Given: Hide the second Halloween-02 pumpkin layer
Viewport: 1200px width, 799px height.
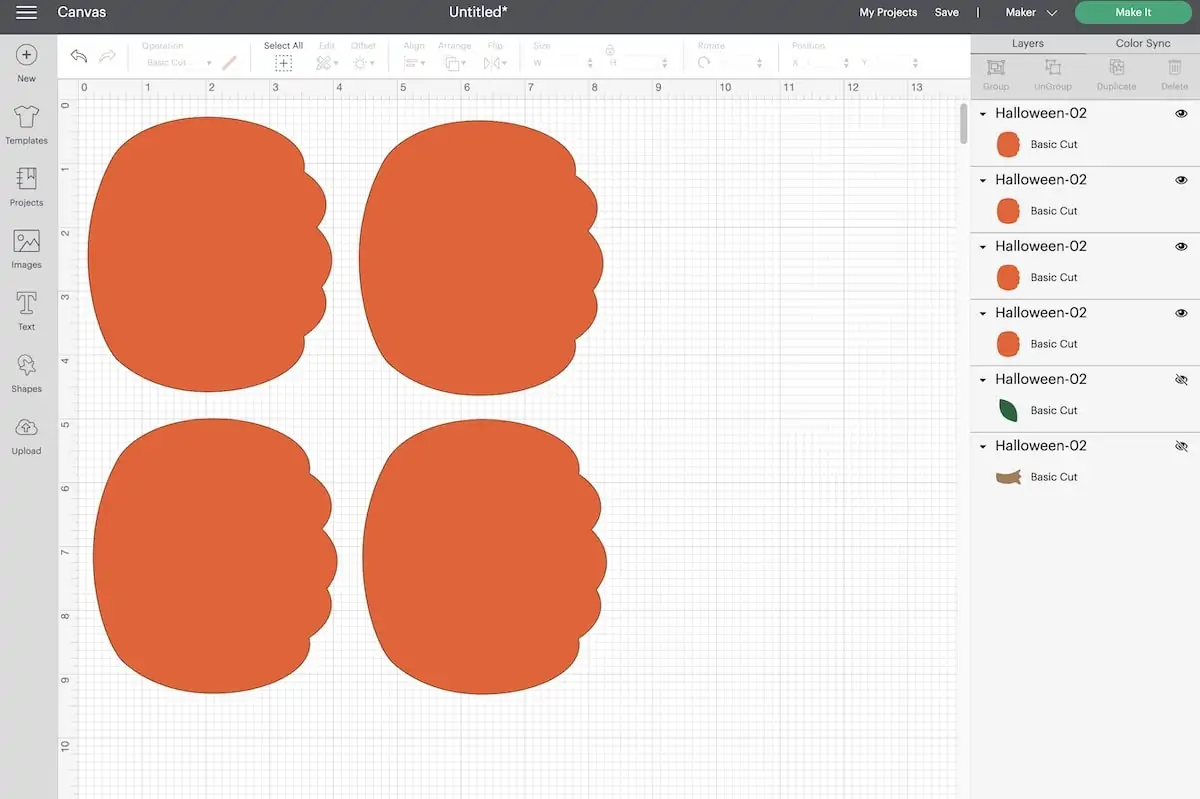Looking at the screenshot, I should (1181, 180).
